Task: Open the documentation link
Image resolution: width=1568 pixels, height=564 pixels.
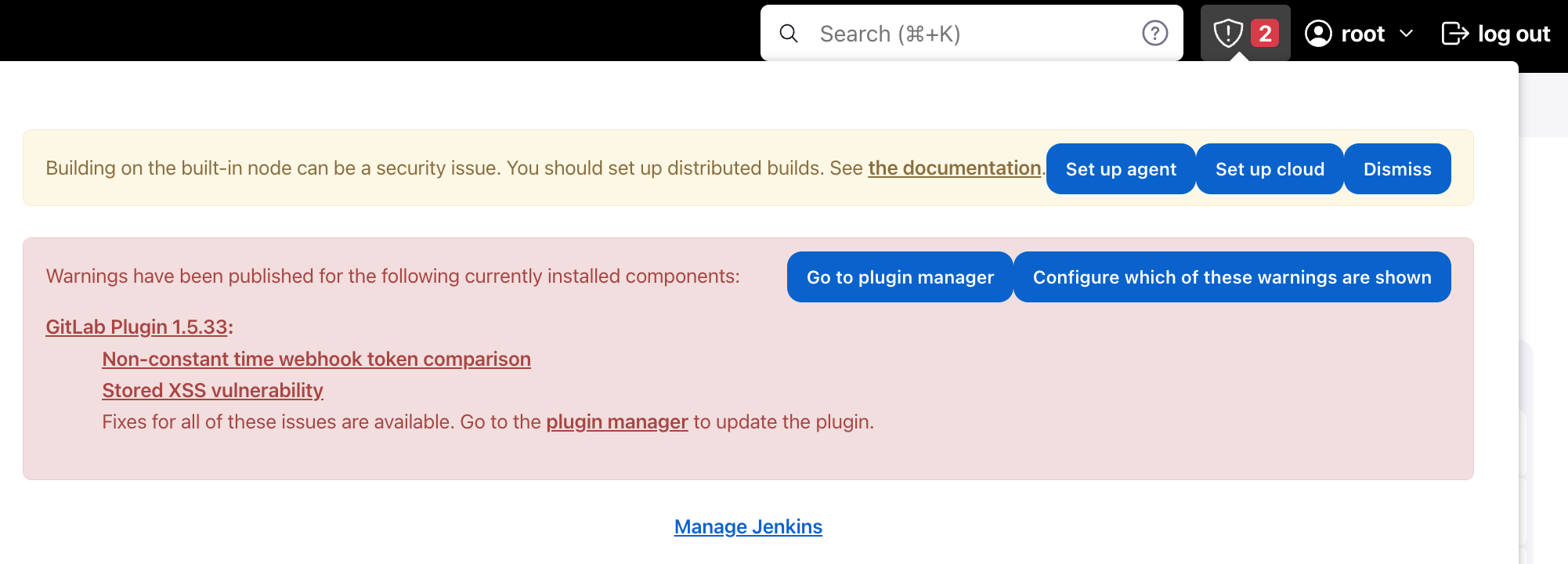Action: [954, 168]
